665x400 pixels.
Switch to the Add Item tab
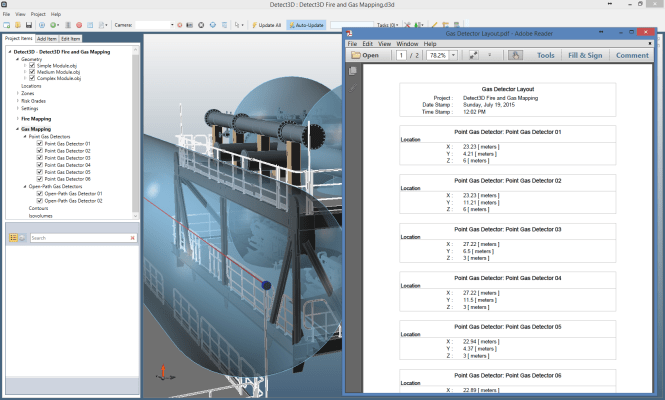click(47, 38)
